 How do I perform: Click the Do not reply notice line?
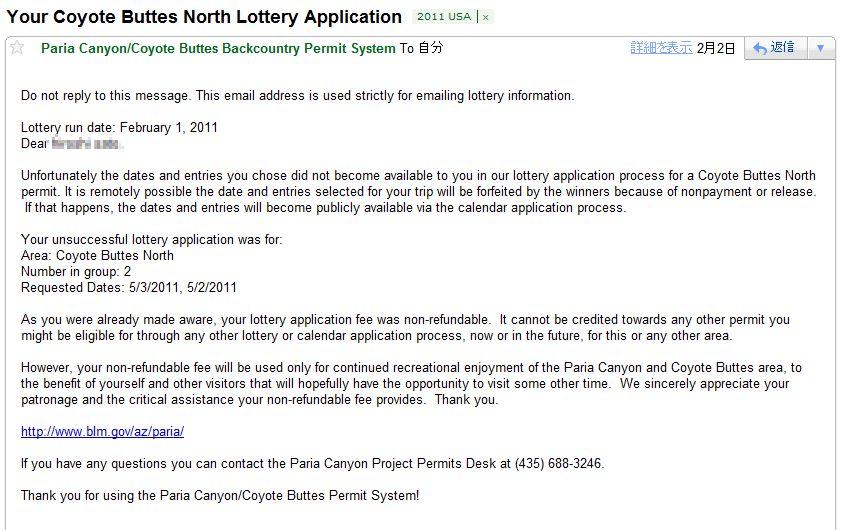tap(297, 96)
